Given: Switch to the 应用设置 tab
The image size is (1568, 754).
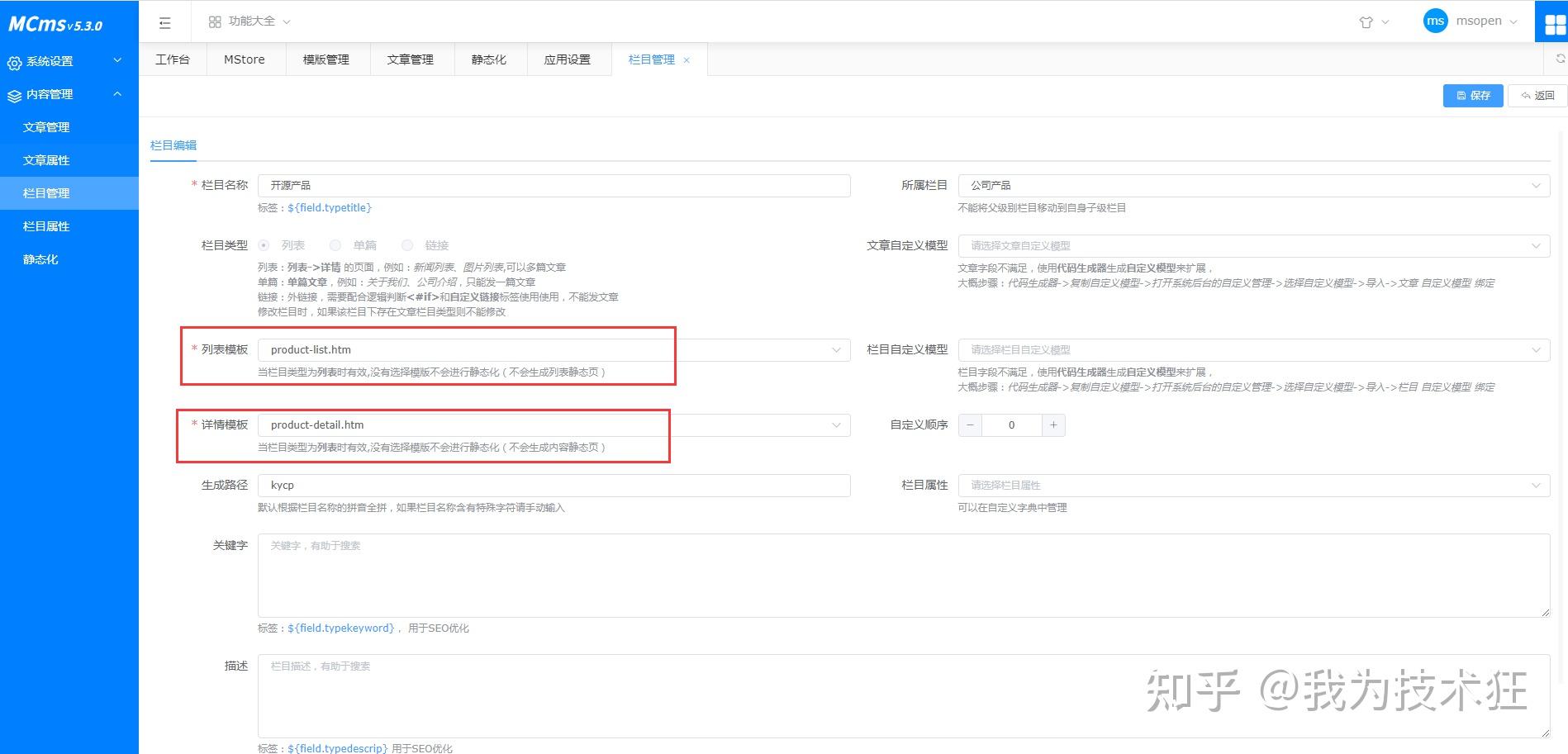Looking at the screenshot, I should [568, 59].
